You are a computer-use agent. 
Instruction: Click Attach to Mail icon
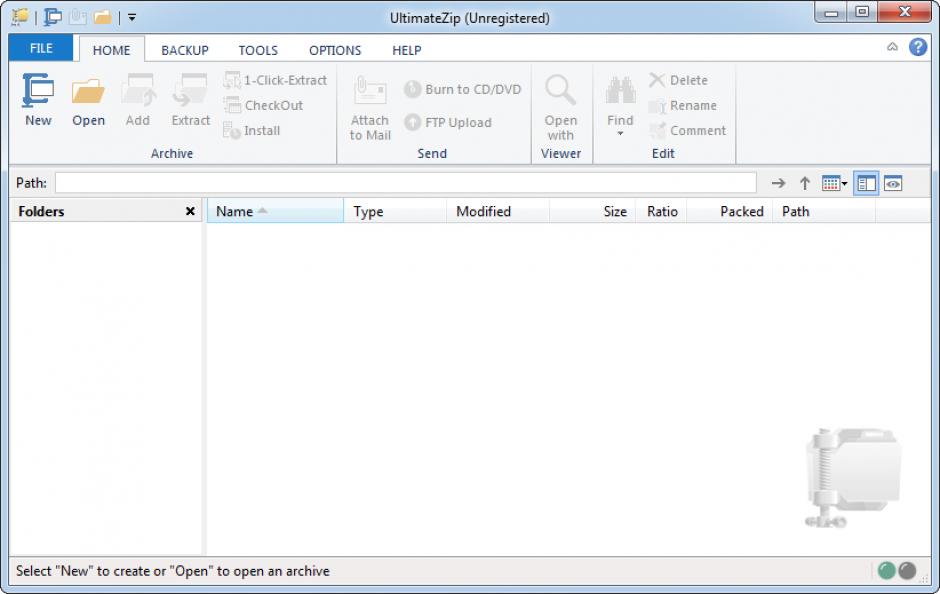(370, 91)
